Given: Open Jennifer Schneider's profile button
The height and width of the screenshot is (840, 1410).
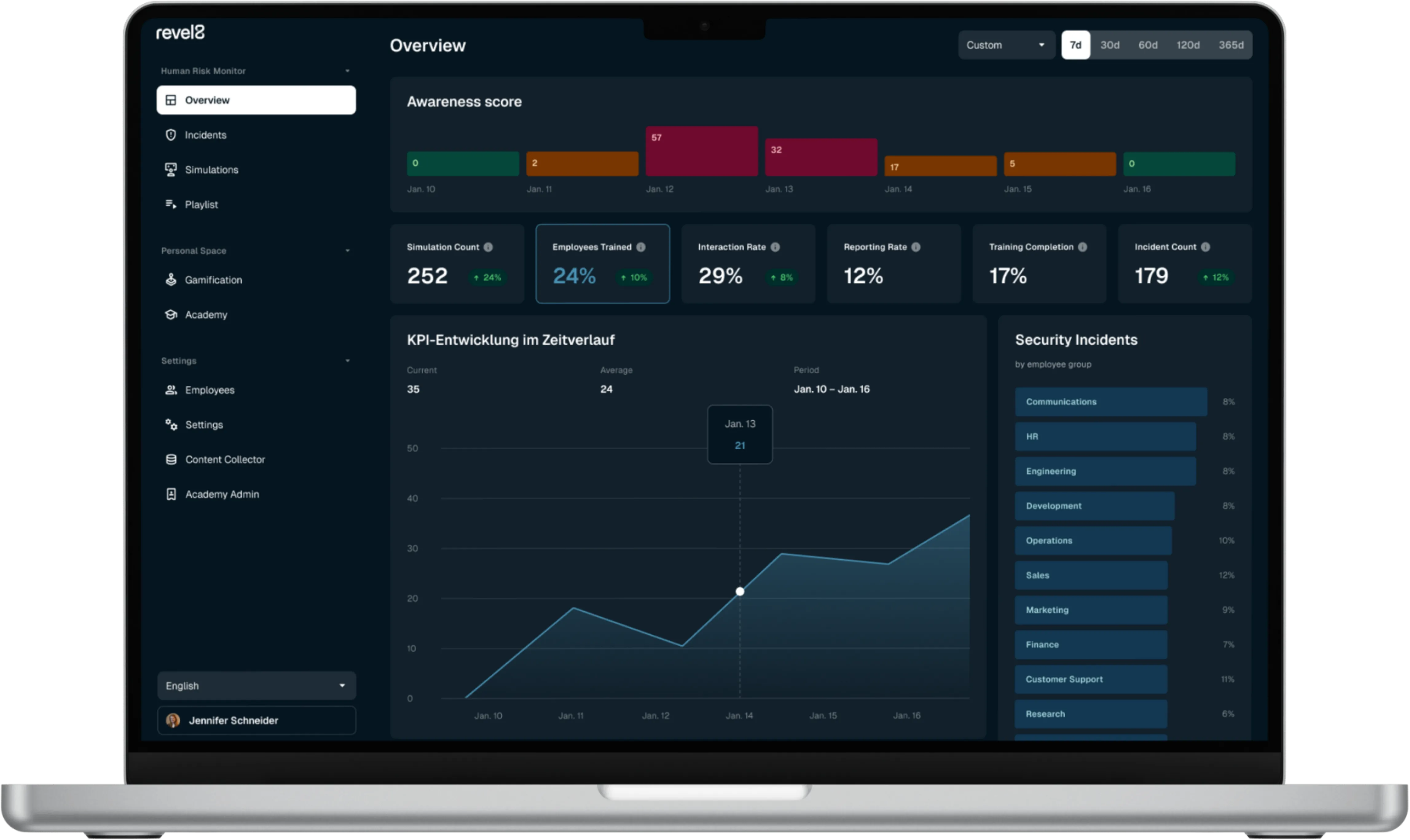Looking at the screenshot, I should [257, 720].
